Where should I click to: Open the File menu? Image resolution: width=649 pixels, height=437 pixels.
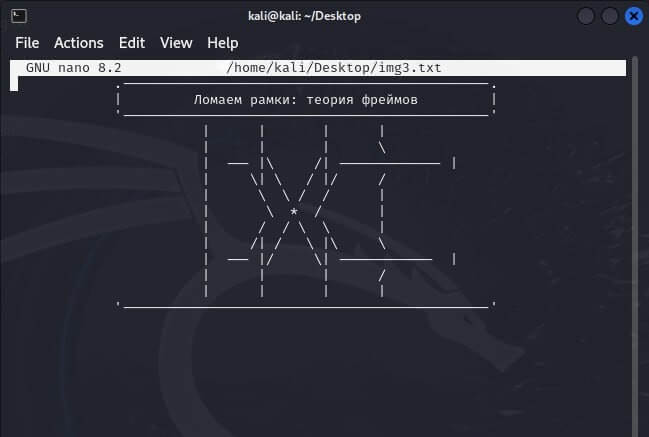(x=27, y=43)
